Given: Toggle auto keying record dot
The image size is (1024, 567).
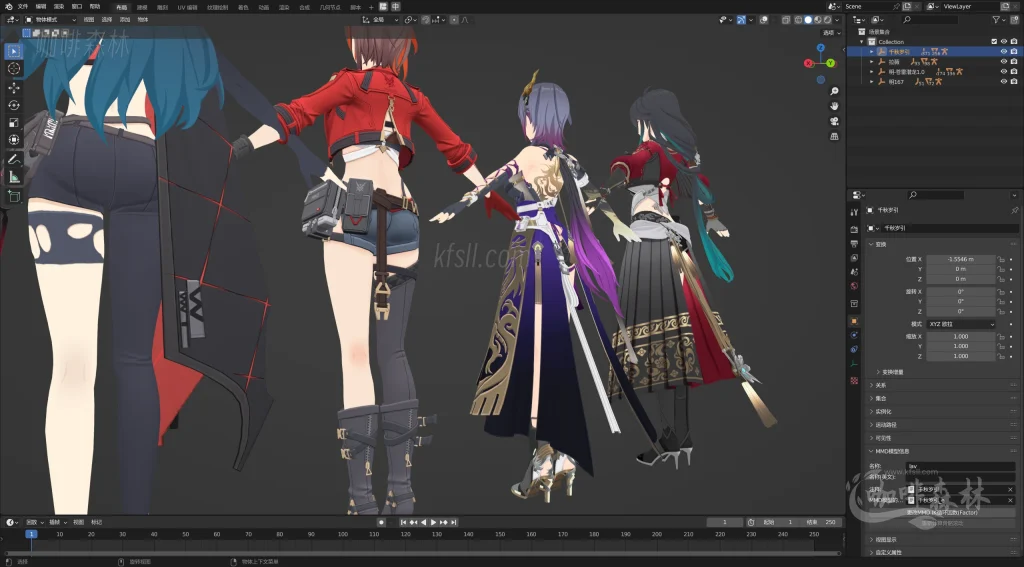Looking at the screenshot, I should tap(381, 522).
